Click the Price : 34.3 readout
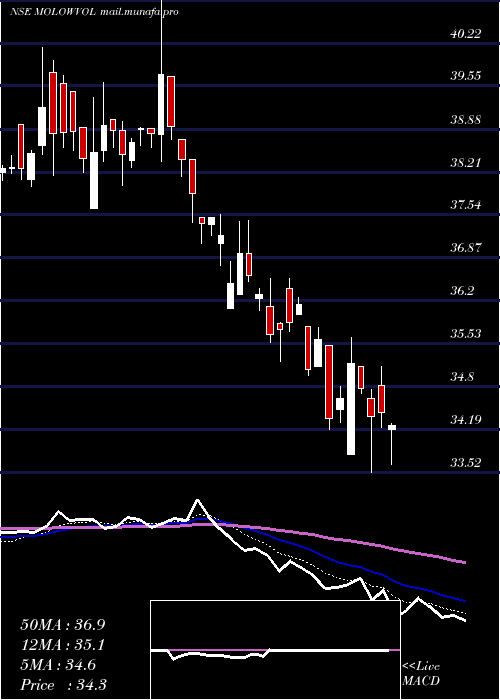This screenshot has width=500, height=700. 63,685
